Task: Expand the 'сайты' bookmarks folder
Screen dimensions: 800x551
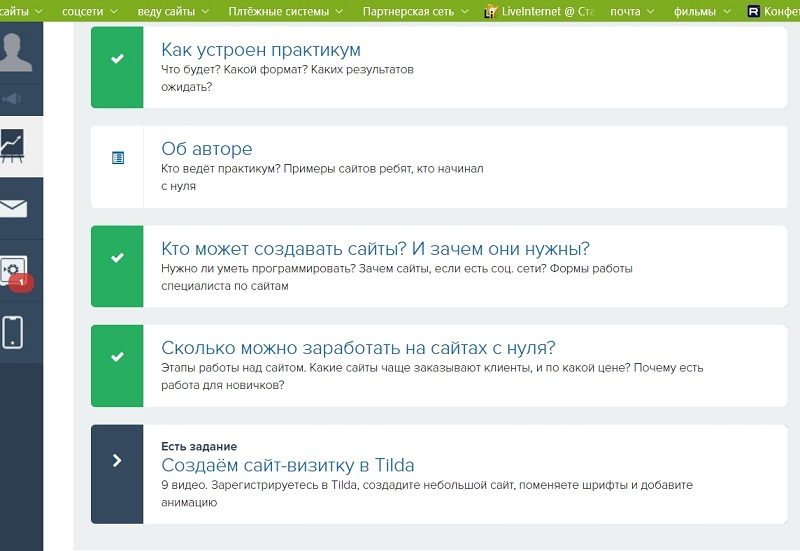Action: click(21, 11)
